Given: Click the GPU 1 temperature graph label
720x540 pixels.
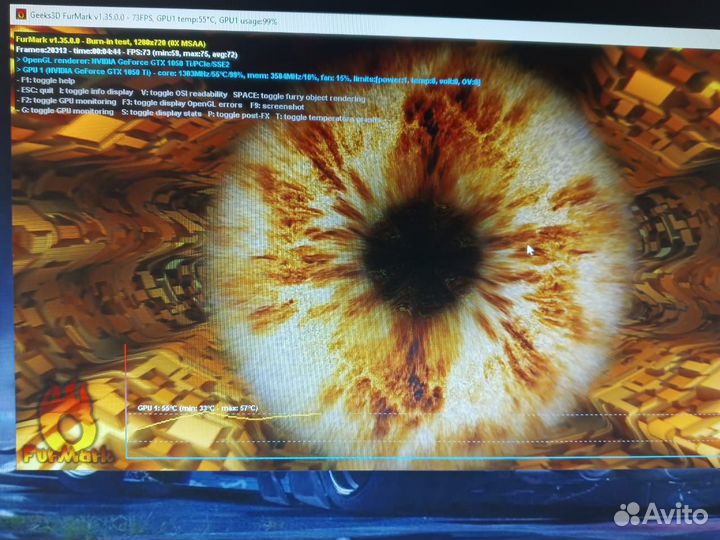Looking at the screenshot, I should click(x=197, y=408).
